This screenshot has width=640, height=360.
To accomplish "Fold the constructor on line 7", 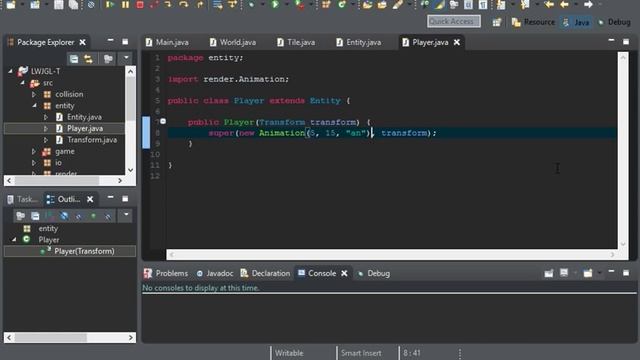I will (x=163, y=121).
